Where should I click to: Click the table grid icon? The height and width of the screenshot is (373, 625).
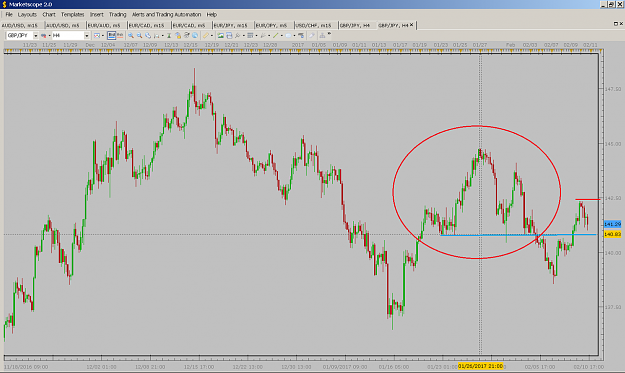(250, 35)
